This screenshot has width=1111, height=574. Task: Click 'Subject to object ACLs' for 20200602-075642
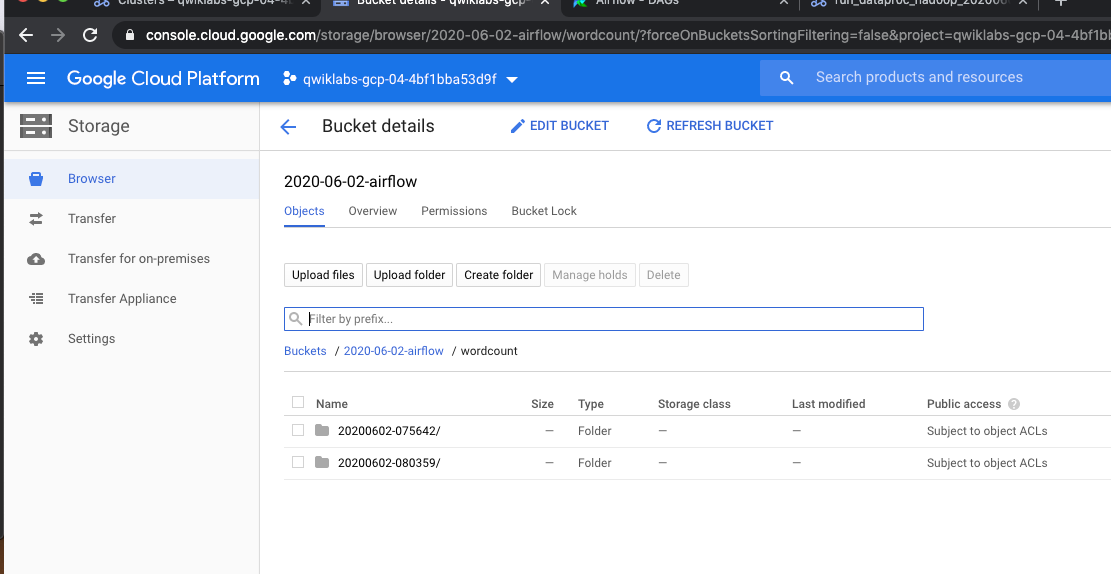click(x=987, y=431)
